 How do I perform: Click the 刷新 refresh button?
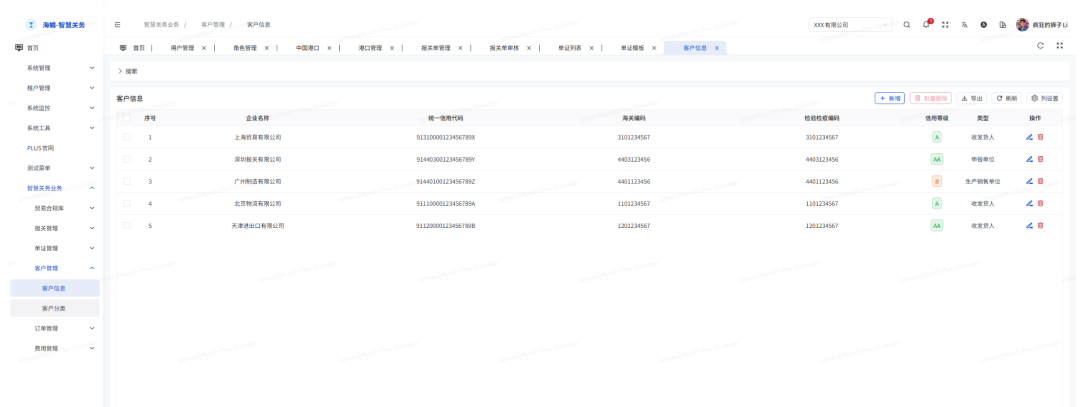coord(1007,98)
